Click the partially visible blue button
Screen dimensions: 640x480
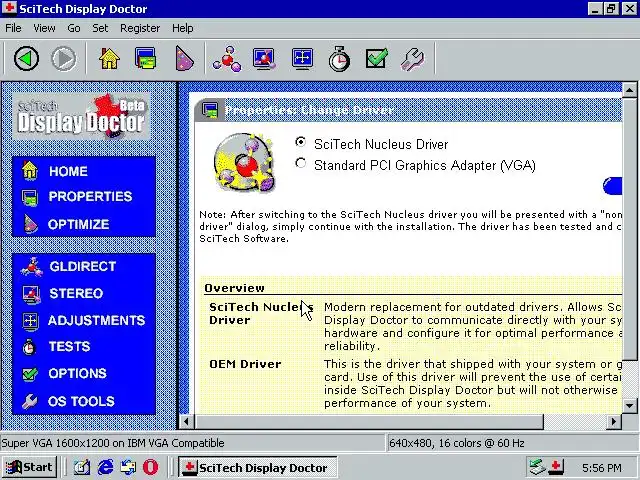pos(613,186)
